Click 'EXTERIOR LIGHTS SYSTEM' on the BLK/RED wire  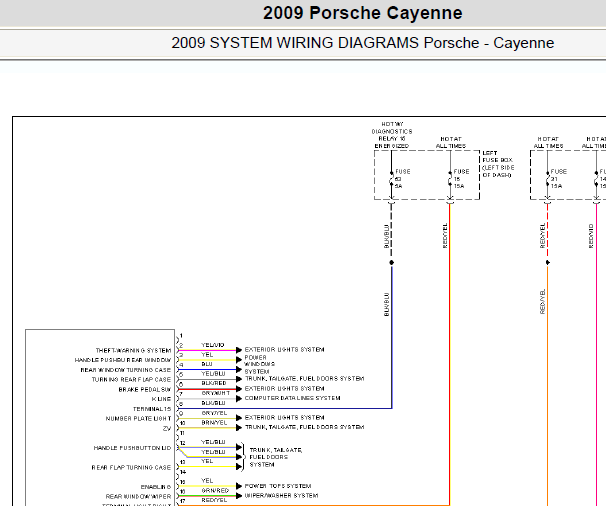coord(284,388)
